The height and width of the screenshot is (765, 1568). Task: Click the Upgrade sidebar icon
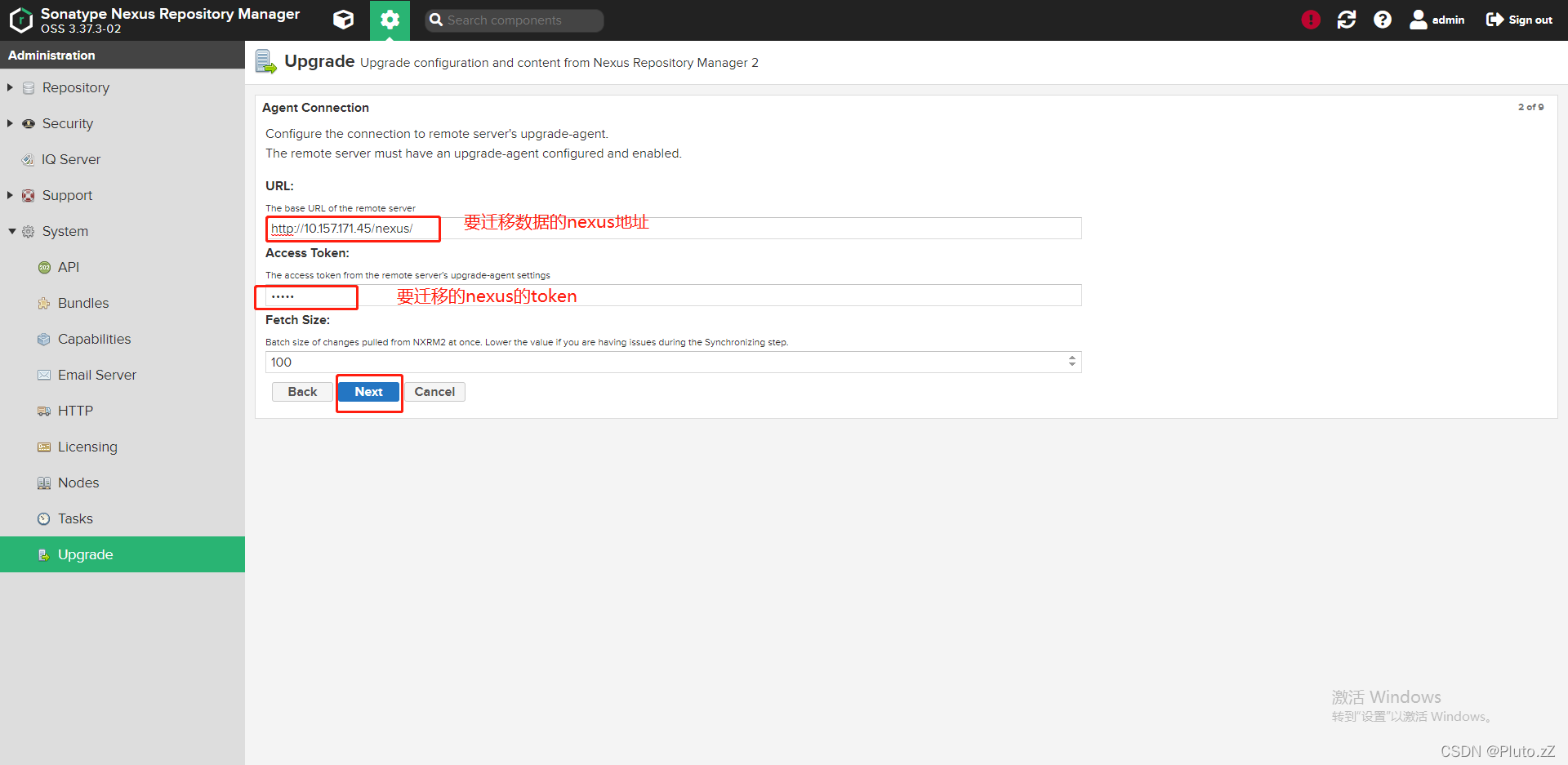[44, 554]
